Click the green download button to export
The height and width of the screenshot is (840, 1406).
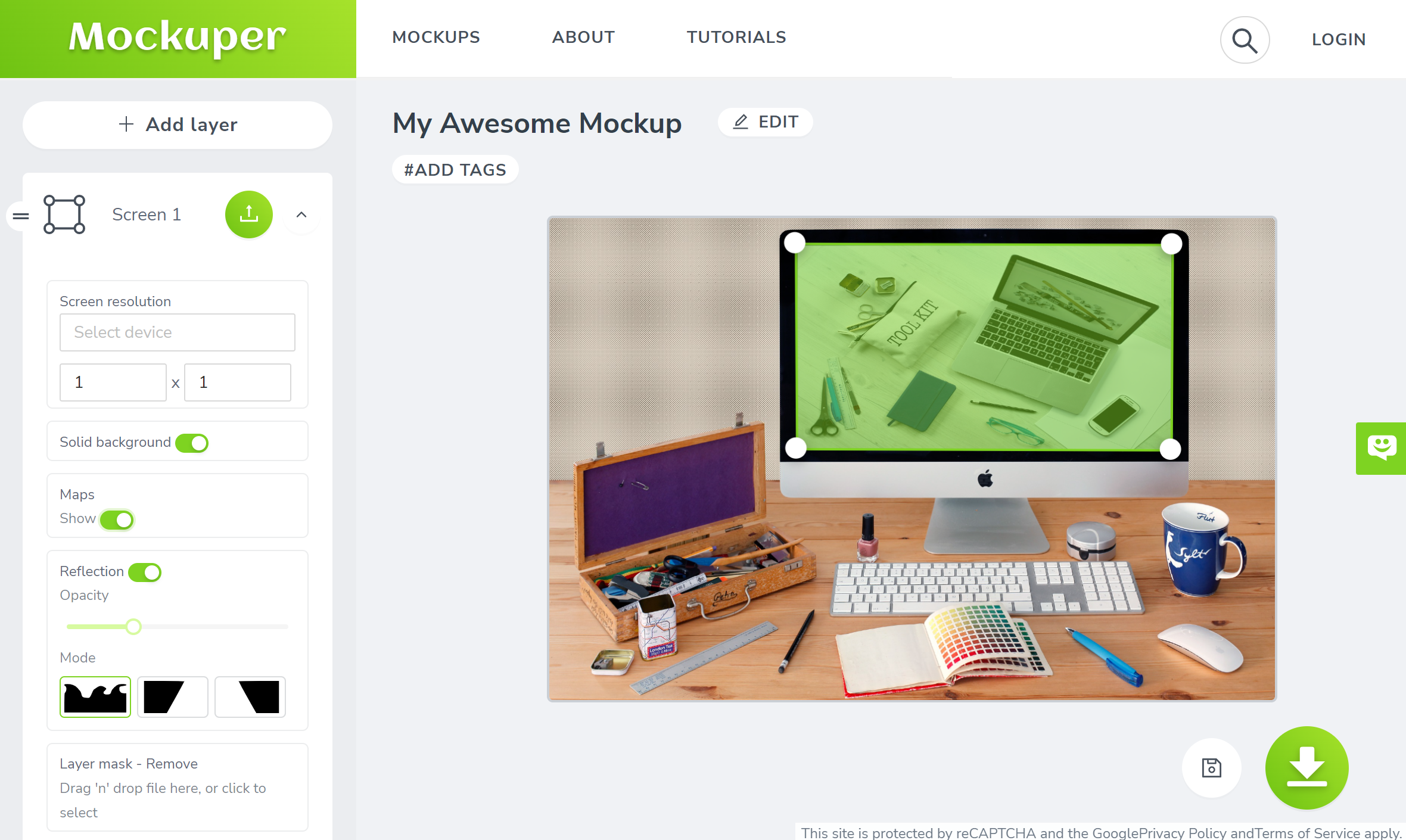1307,767
